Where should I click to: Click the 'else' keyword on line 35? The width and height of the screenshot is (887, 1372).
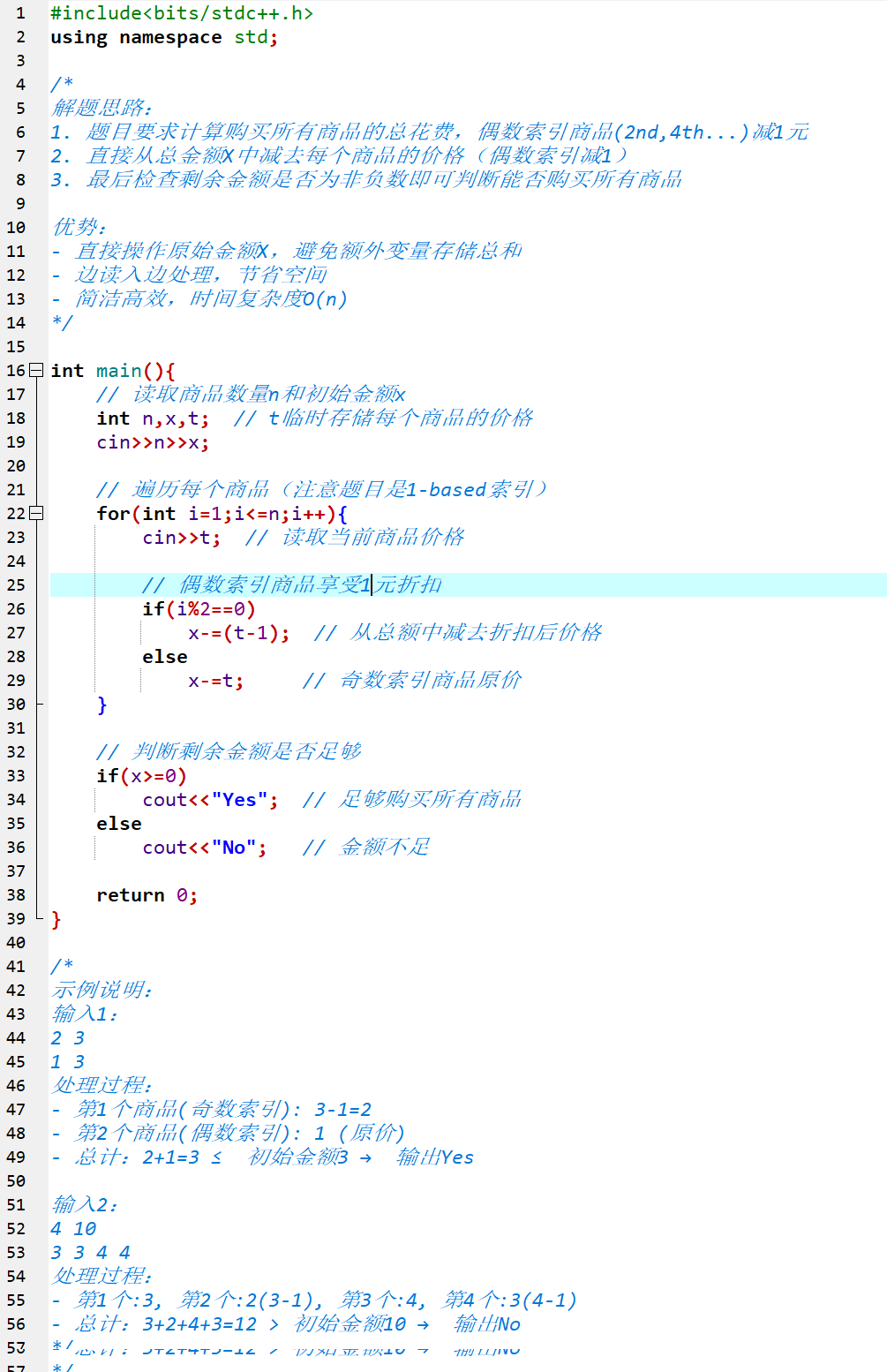coord(119,824)
